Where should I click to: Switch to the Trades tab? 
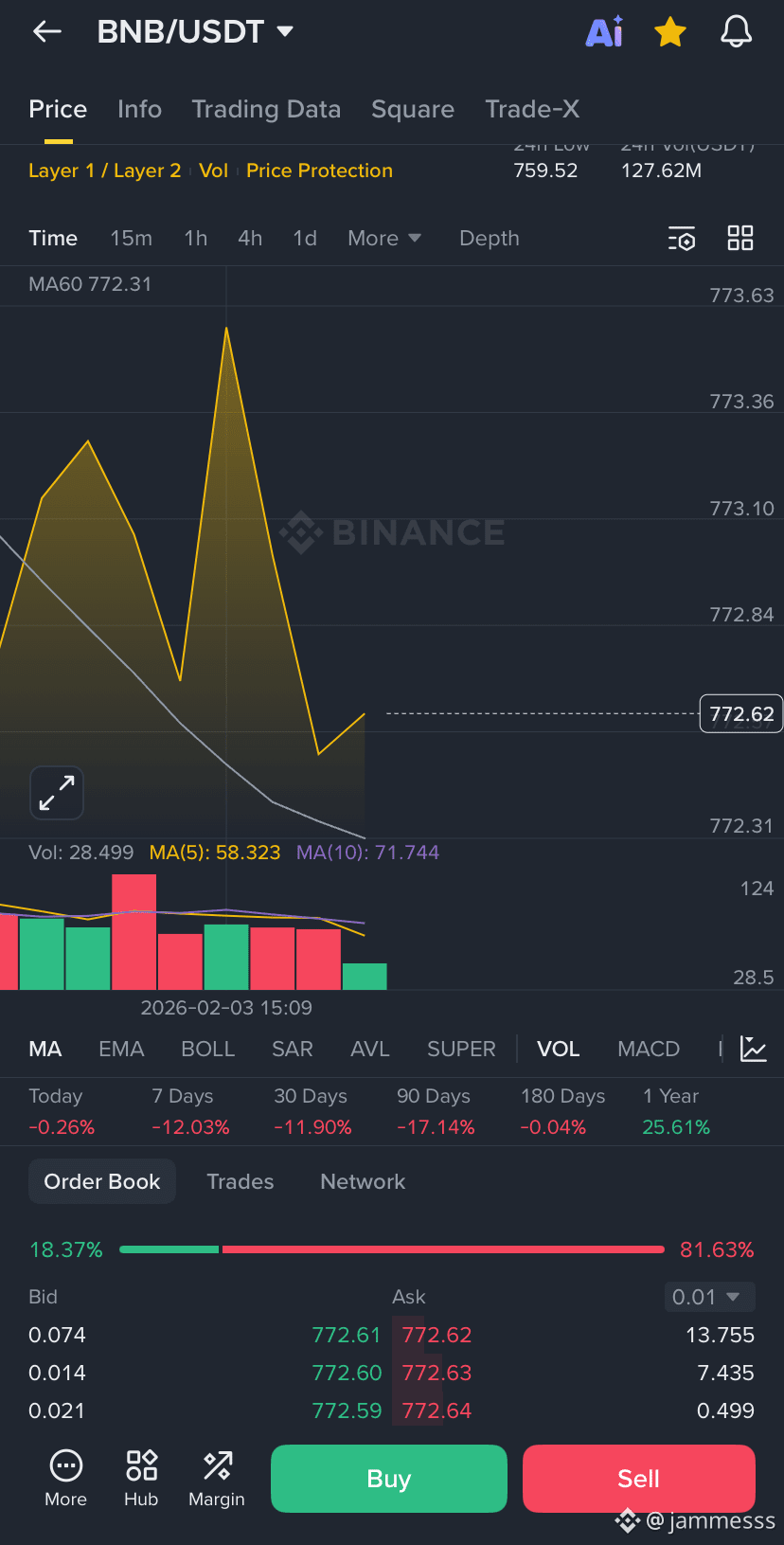pos(241,1181)
